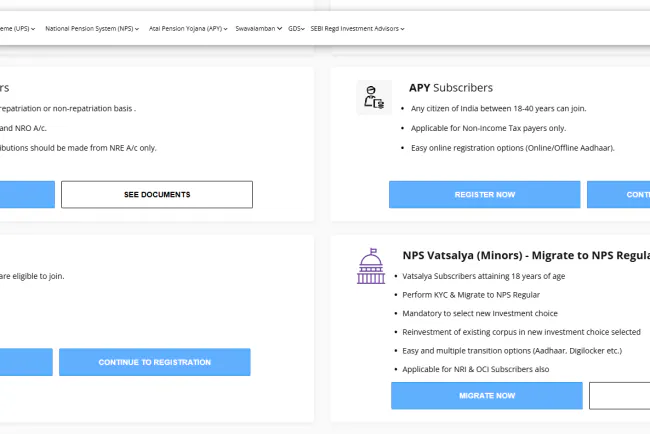The width and height of the screenshot is (650, 434).
Task: Click 'and NRO A/c.' text
Action: coord(23,129)
